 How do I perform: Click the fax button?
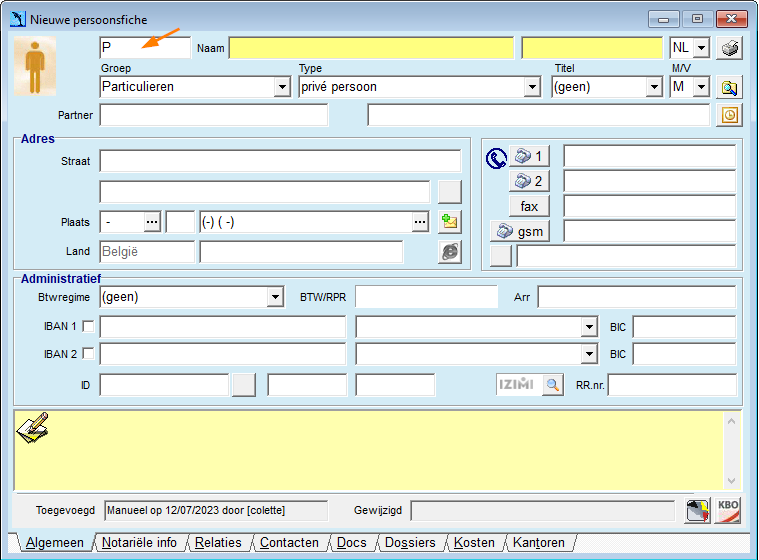529,206
